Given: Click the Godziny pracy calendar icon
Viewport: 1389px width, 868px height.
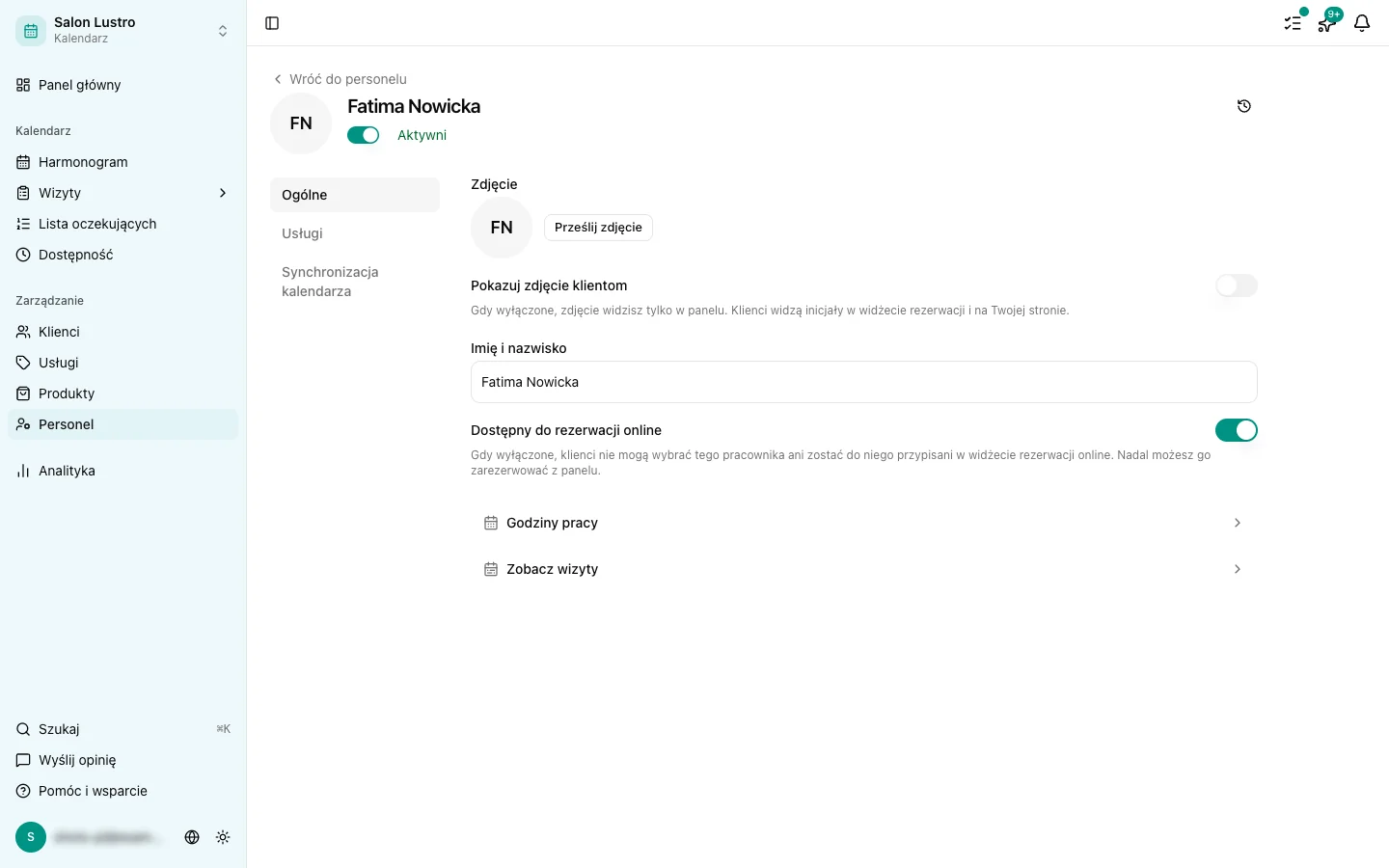Looking at the screenshot, I should click(491, 523).
